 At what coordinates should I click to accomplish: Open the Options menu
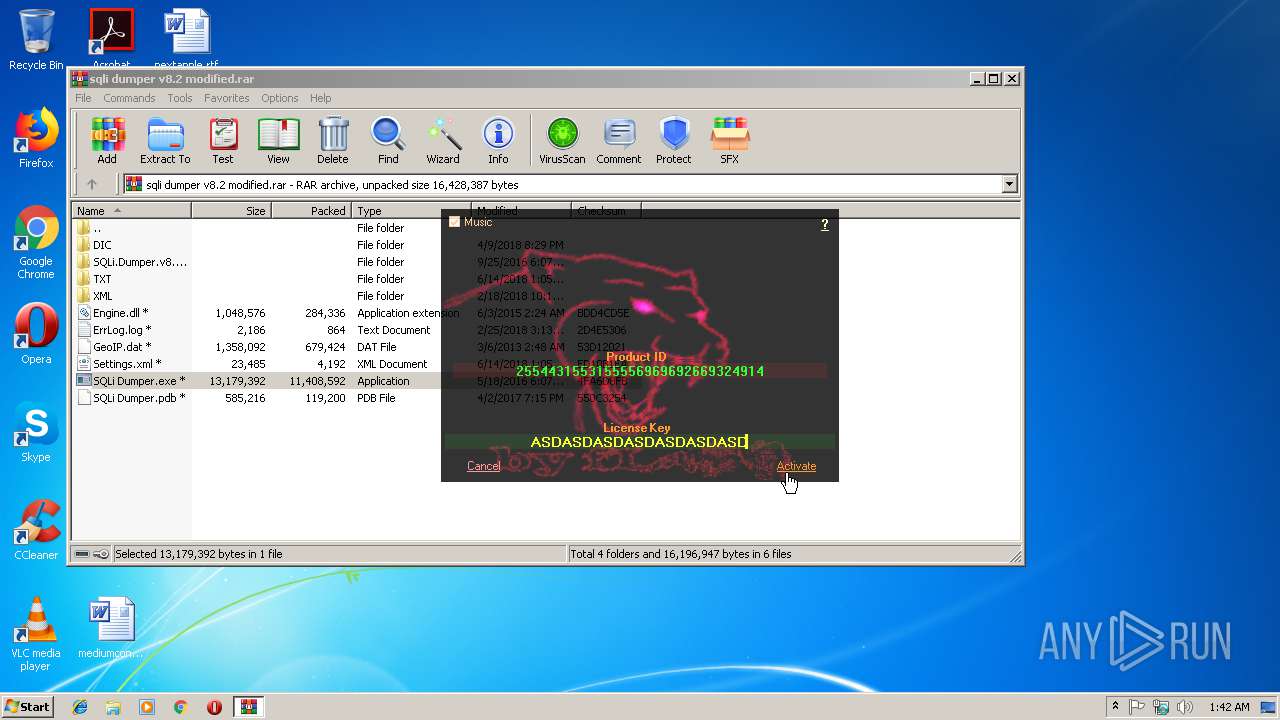[280, 98]
